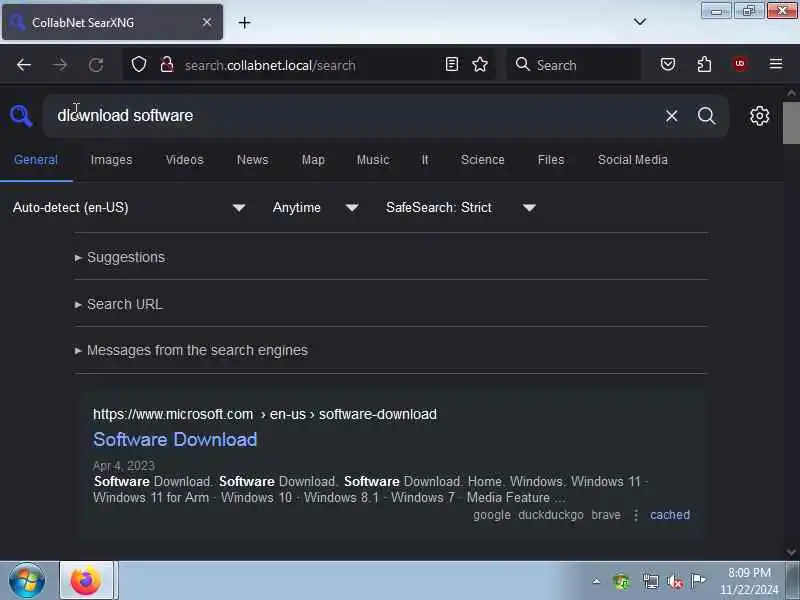Switch to the Files tab
The width and height of the screenshot is (800, 600).
coord(551,160)
